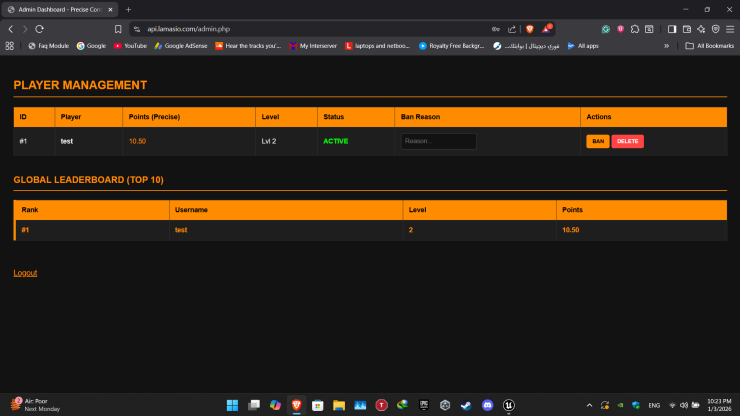740x416 pixels.
Task: Open the tab search dropdown arrow
Action: (10, 9)
